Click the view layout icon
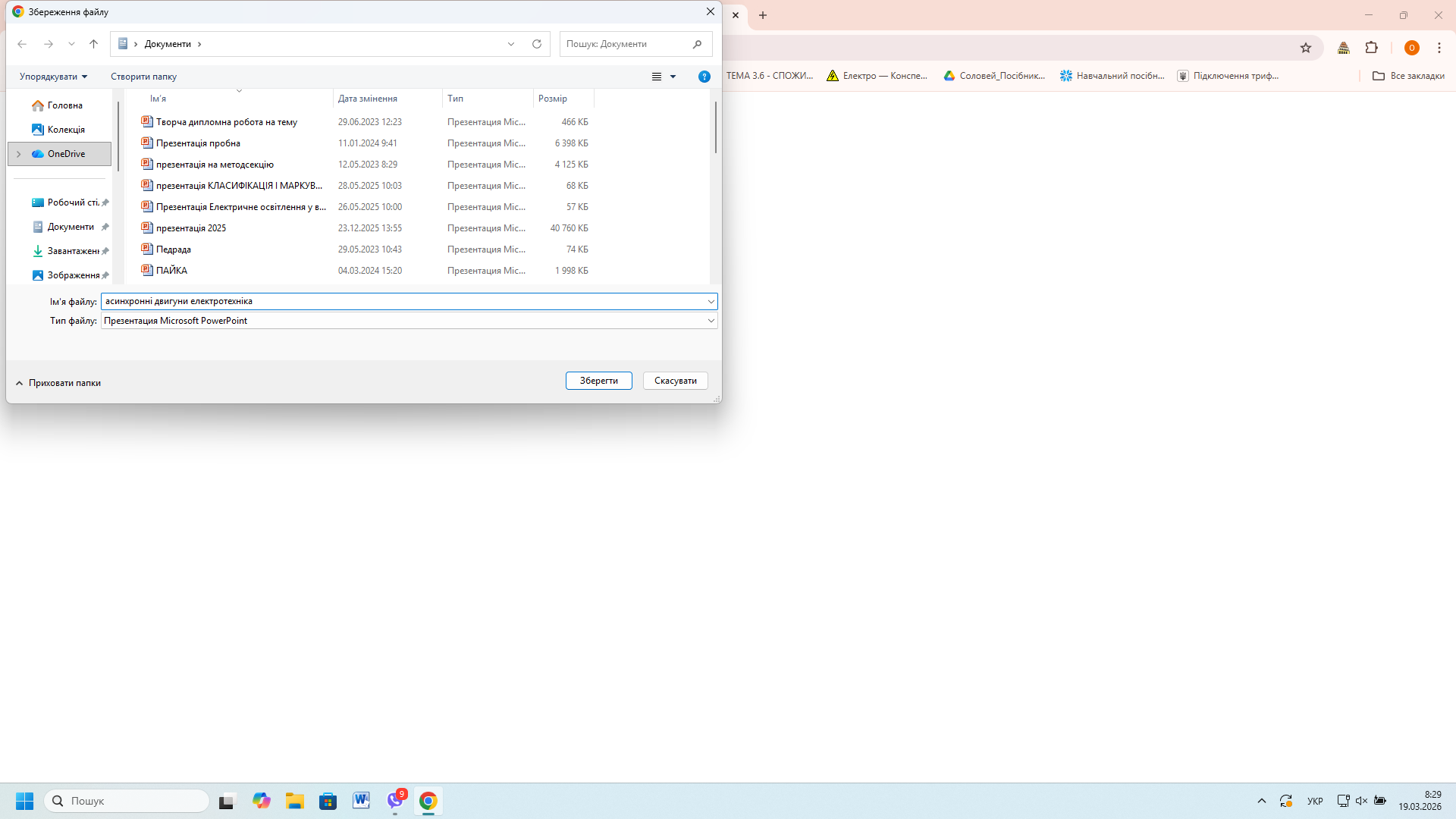 tap(657, 77)
